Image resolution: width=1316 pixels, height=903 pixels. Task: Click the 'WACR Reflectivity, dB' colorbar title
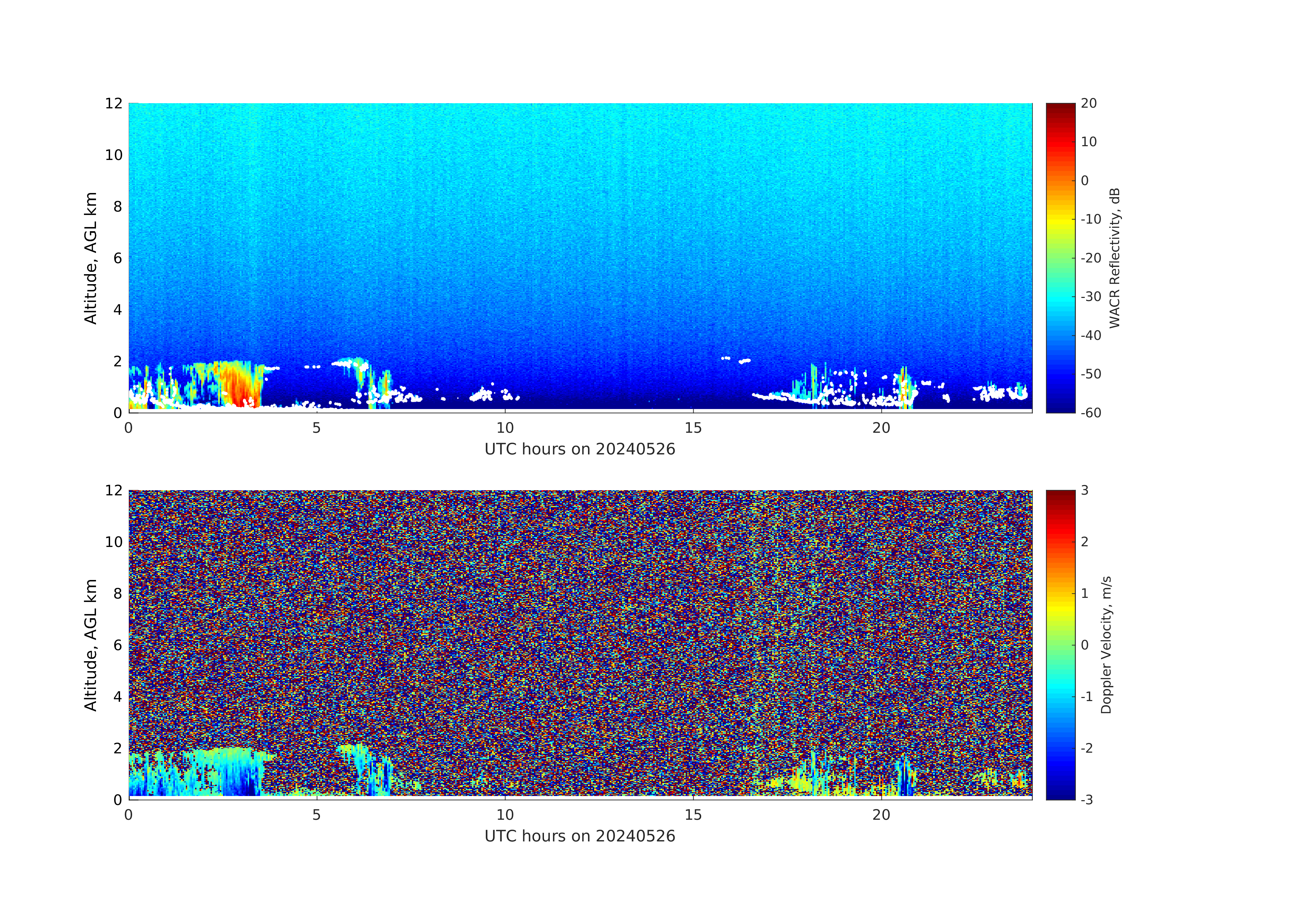[1114, 258]
